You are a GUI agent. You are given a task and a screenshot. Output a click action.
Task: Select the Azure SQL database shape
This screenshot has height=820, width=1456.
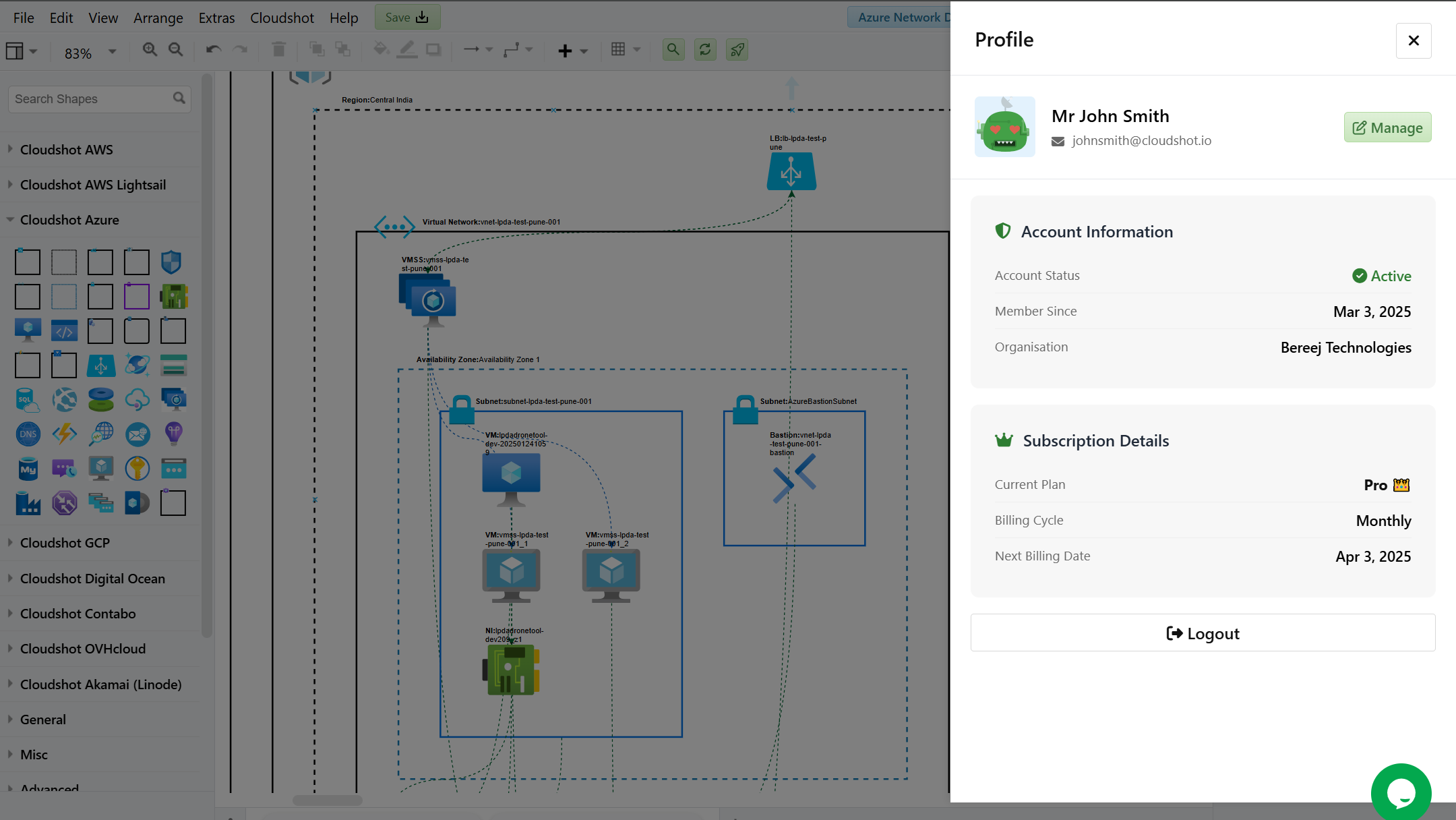(28, 400)
